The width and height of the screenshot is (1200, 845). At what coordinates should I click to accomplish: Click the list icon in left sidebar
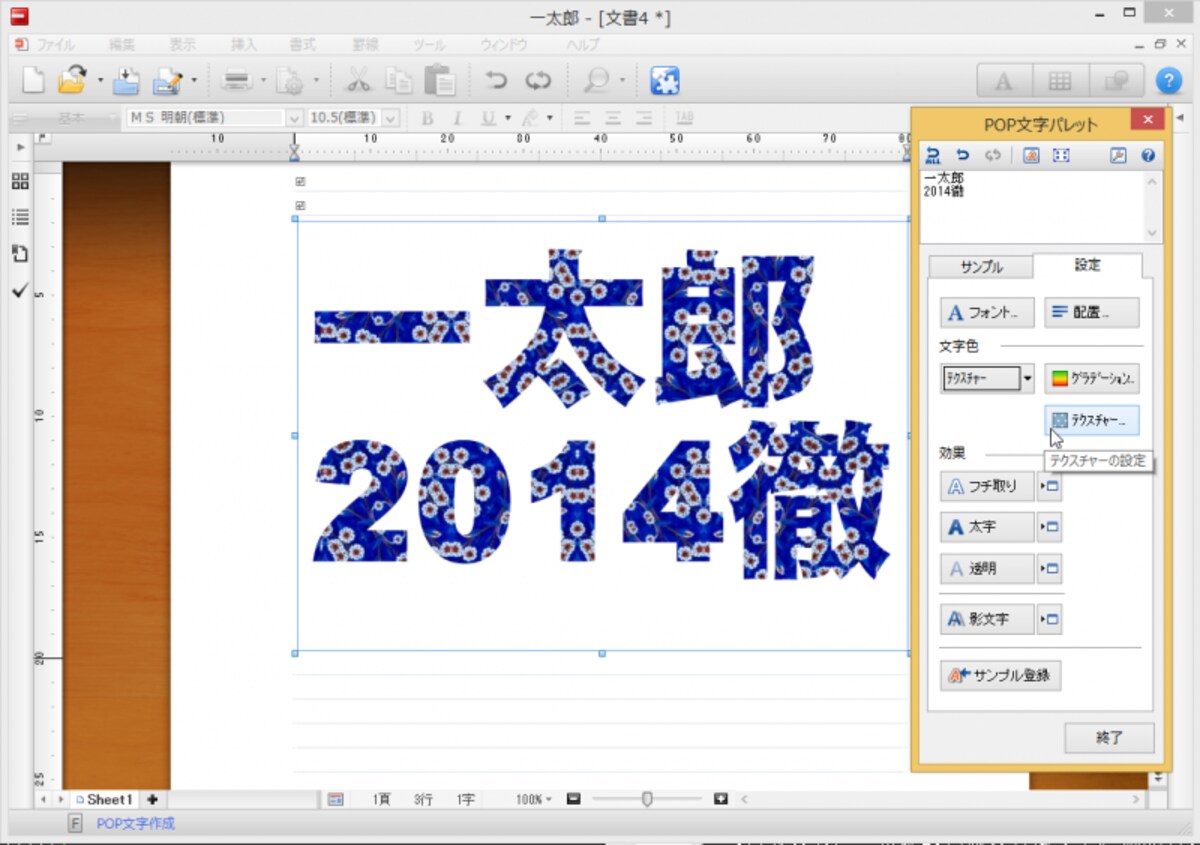tap(19, 217)
